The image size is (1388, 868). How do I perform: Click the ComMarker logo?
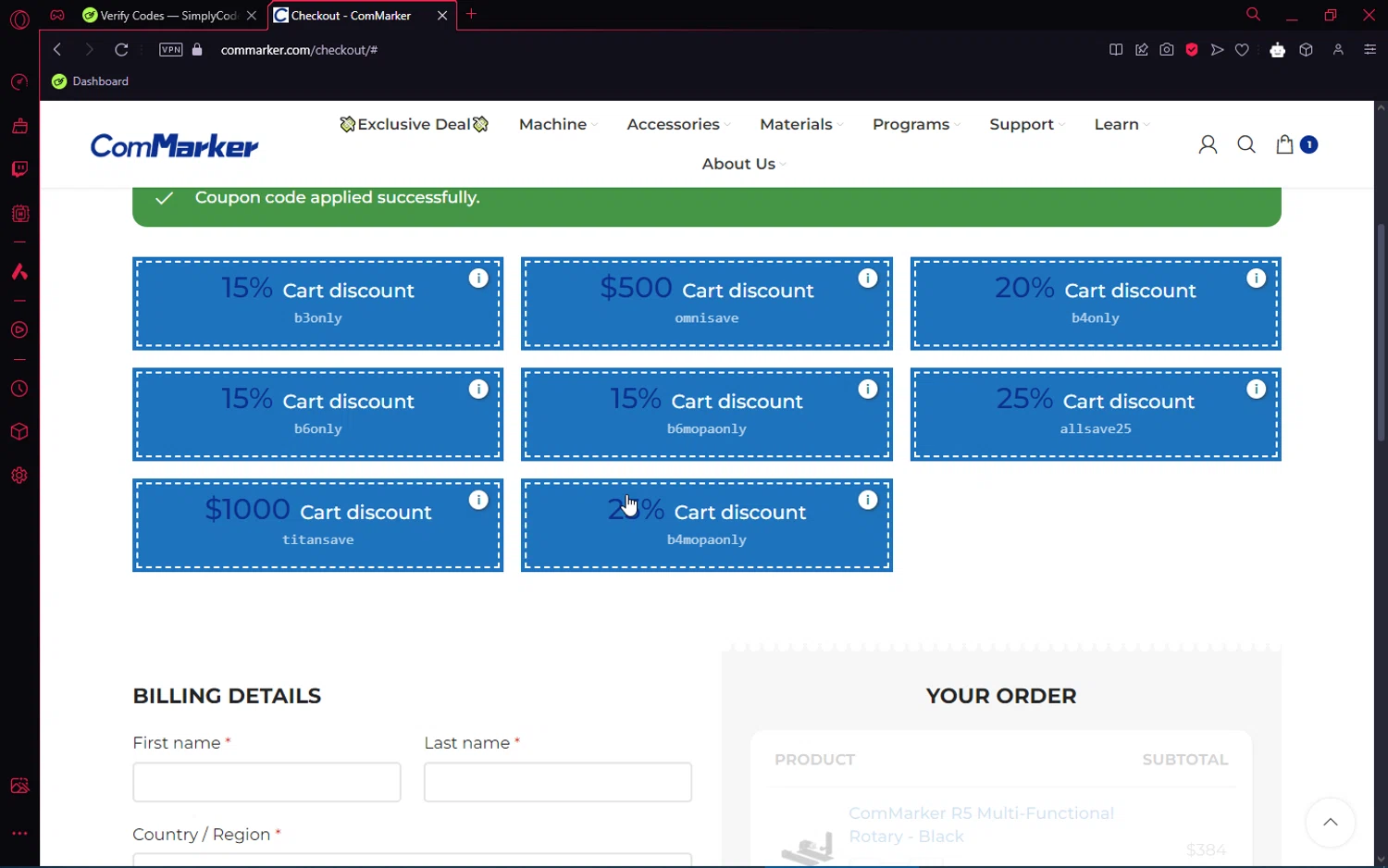click(x=174, y=145)
